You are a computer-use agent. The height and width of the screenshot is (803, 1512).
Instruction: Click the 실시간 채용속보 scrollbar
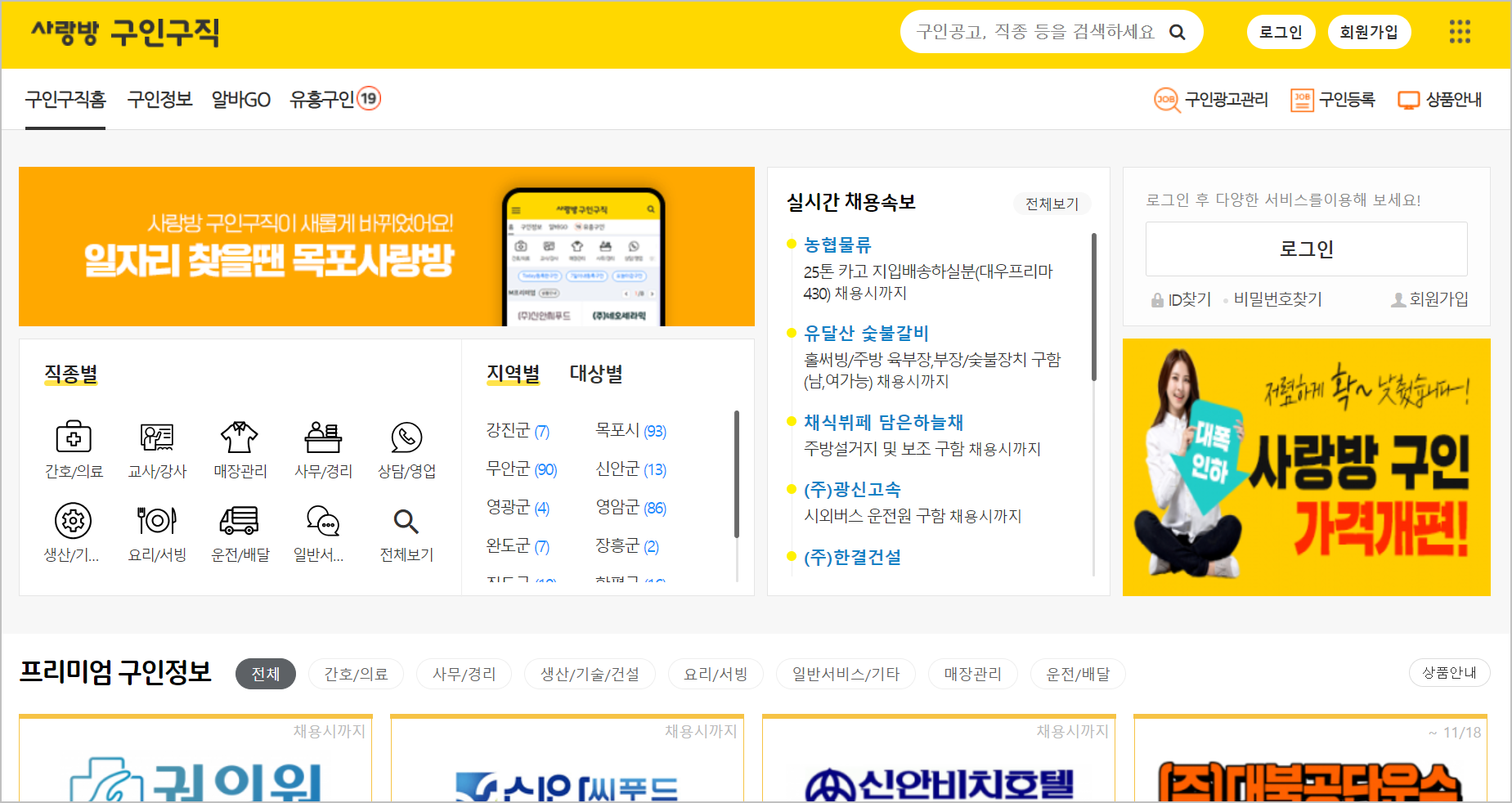coord(1093,307)
